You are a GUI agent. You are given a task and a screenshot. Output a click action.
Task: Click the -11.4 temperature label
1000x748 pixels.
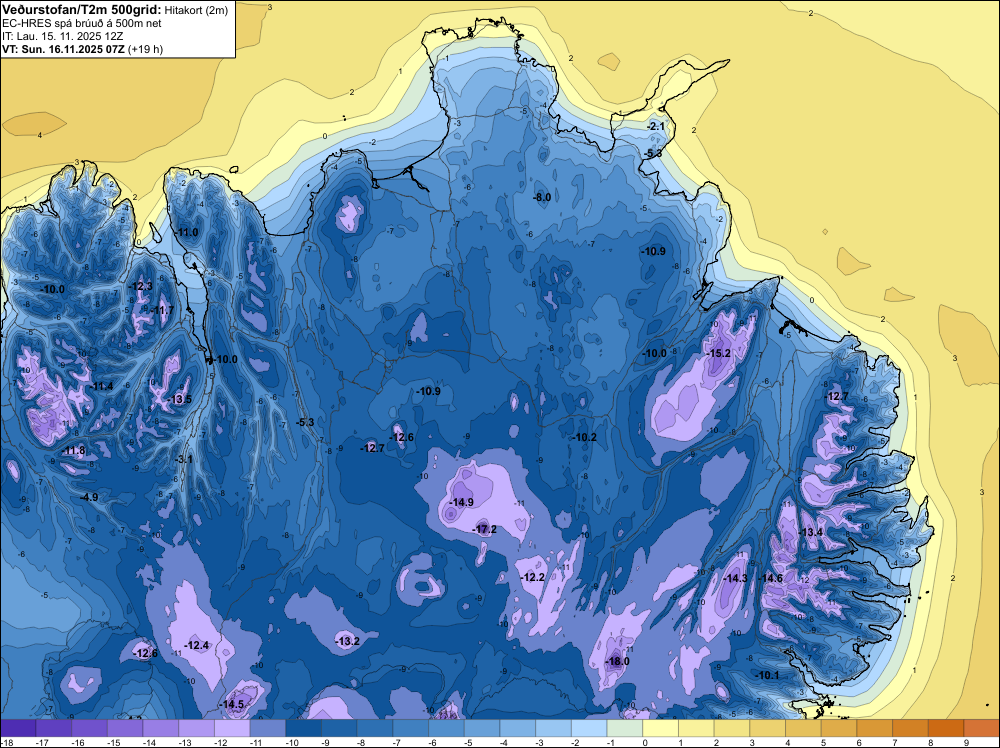tap(101, 386)
